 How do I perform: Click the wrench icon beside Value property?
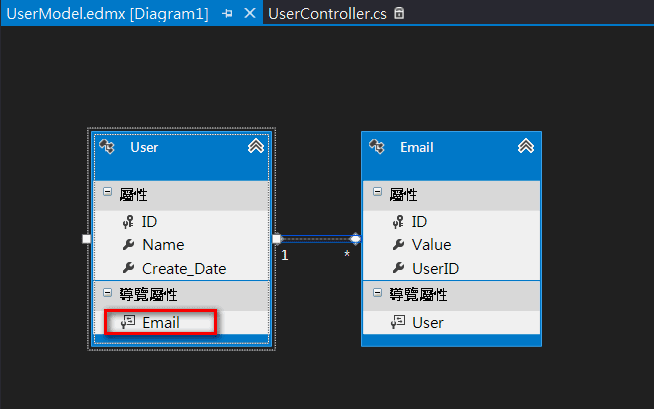coord(396,245)
